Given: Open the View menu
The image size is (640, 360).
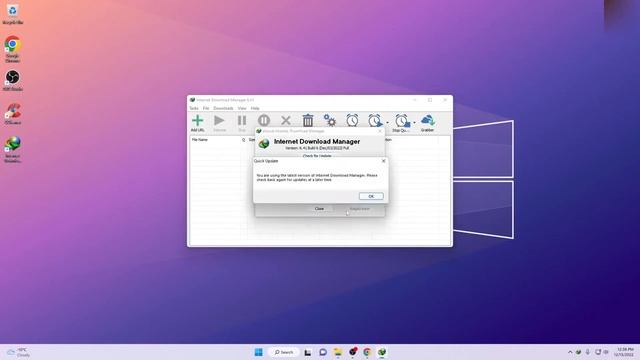Looking at the screenshot, I should coord(242,108).
